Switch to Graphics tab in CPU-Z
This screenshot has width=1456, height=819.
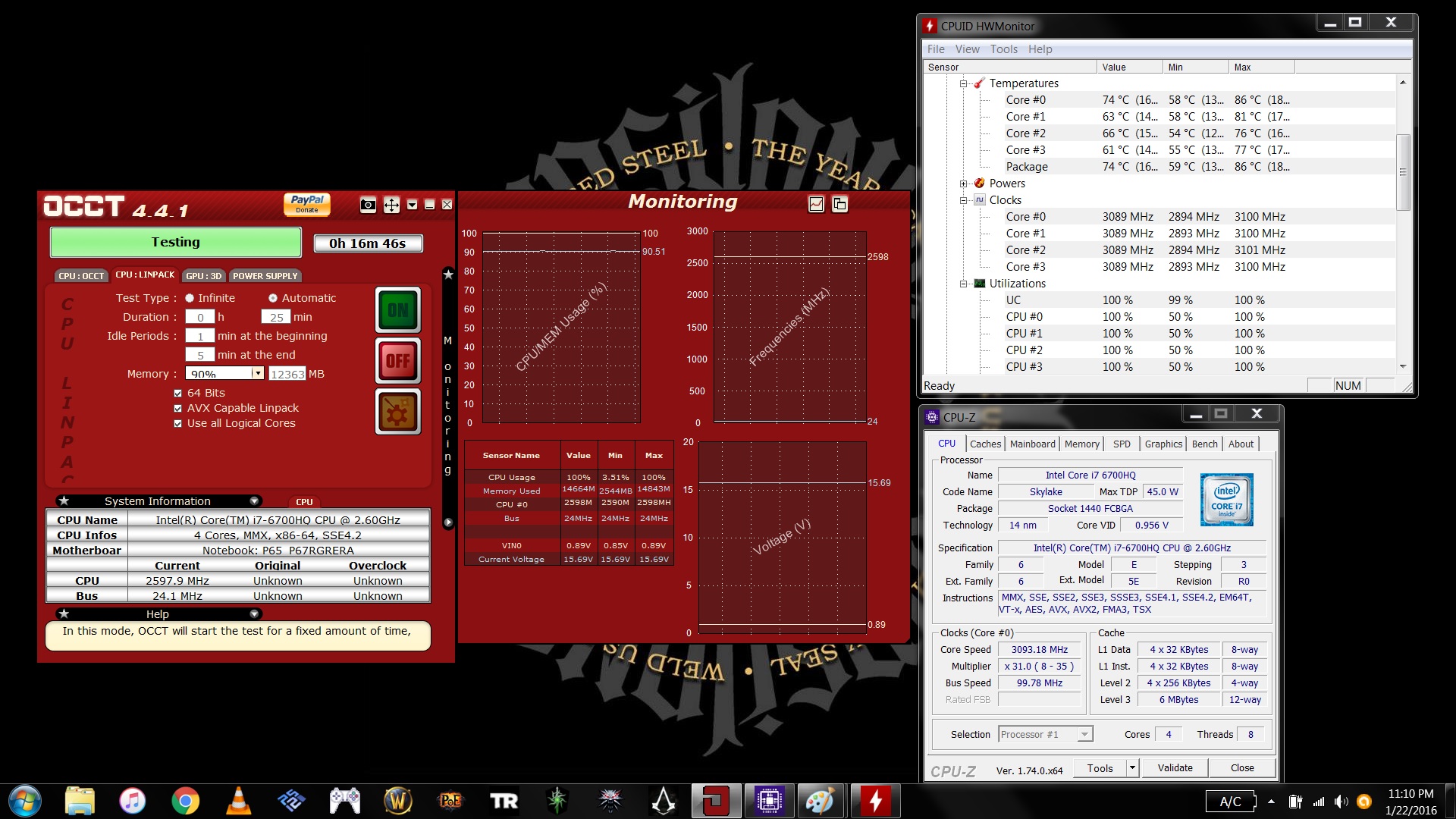[x=1163, y=444]
